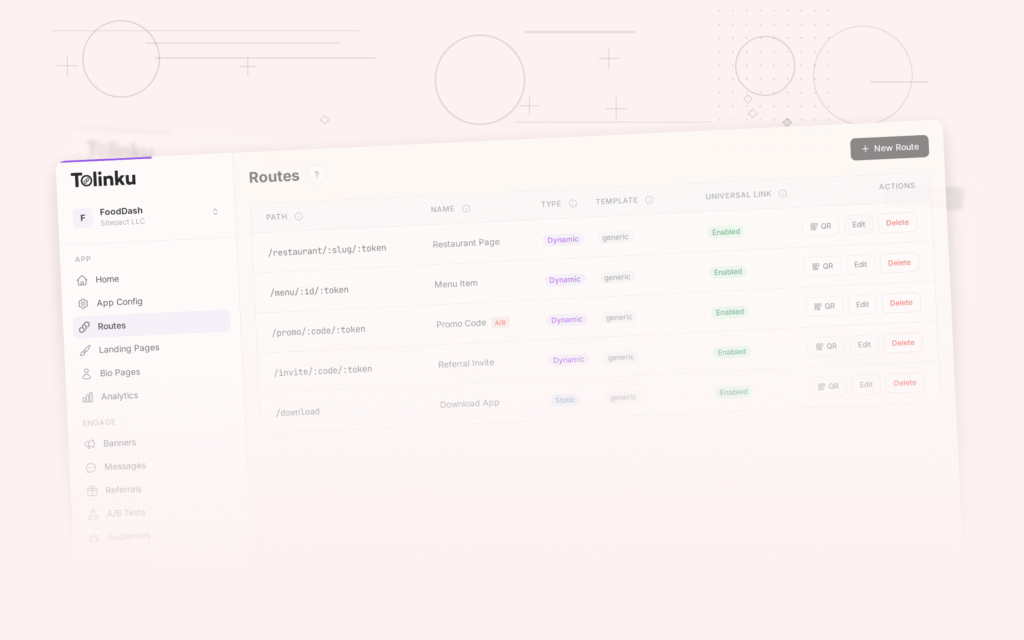Delete the Promo Code route
Viewport: 1024px width, 640px height.
901,302
